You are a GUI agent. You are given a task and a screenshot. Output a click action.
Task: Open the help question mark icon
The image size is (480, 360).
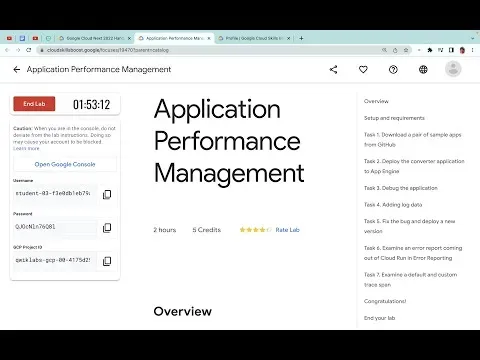[x=393, y=69]
